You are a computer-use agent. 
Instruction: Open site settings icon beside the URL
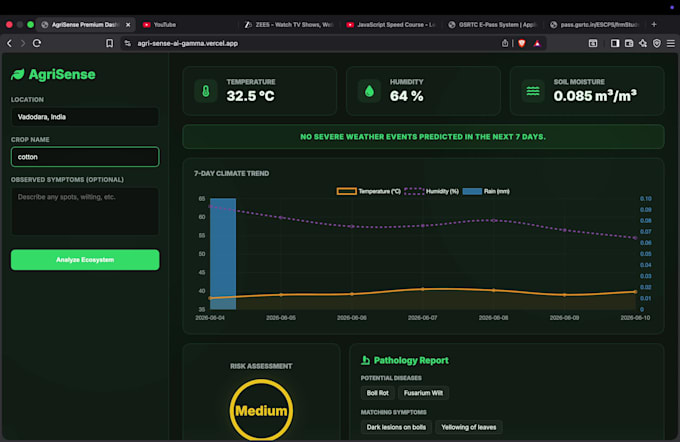point(128,43)
